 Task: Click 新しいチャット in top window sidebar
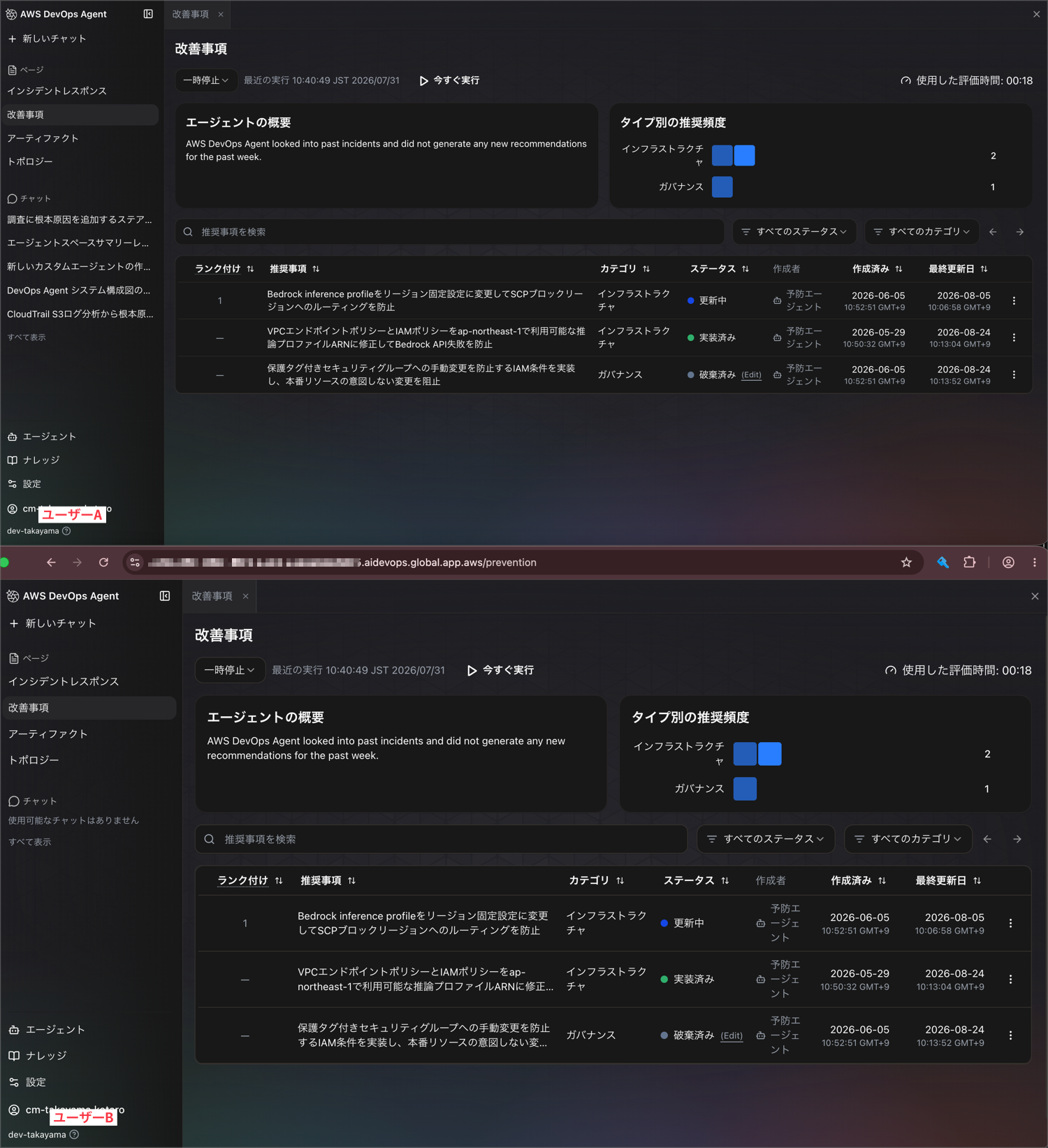[48, 38]
